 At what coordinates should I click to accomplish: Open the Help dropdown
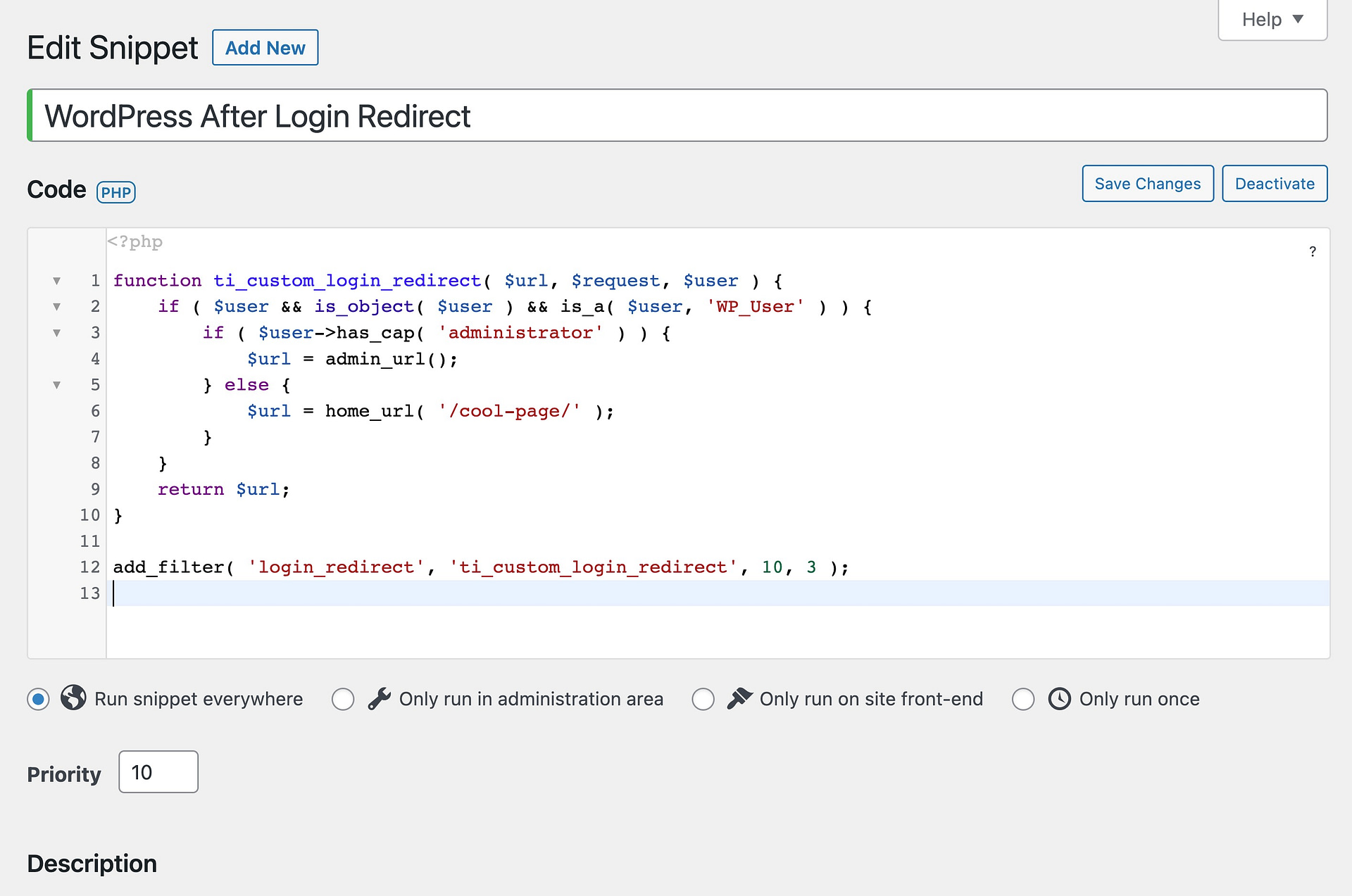(x=1272, y=20)
